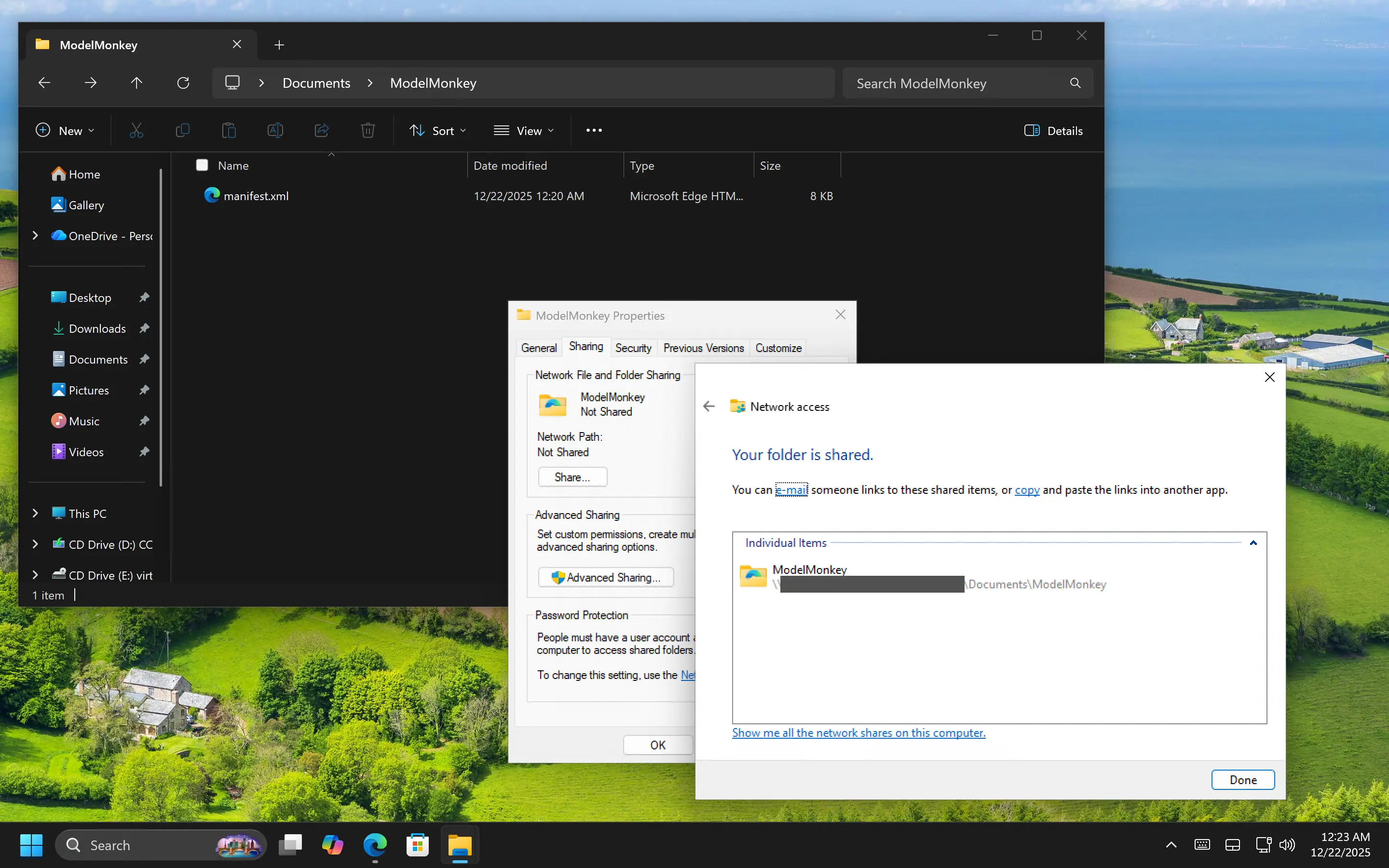
Task: Click the Search ModelMonkey input field
Action: (x=955, y=83)
